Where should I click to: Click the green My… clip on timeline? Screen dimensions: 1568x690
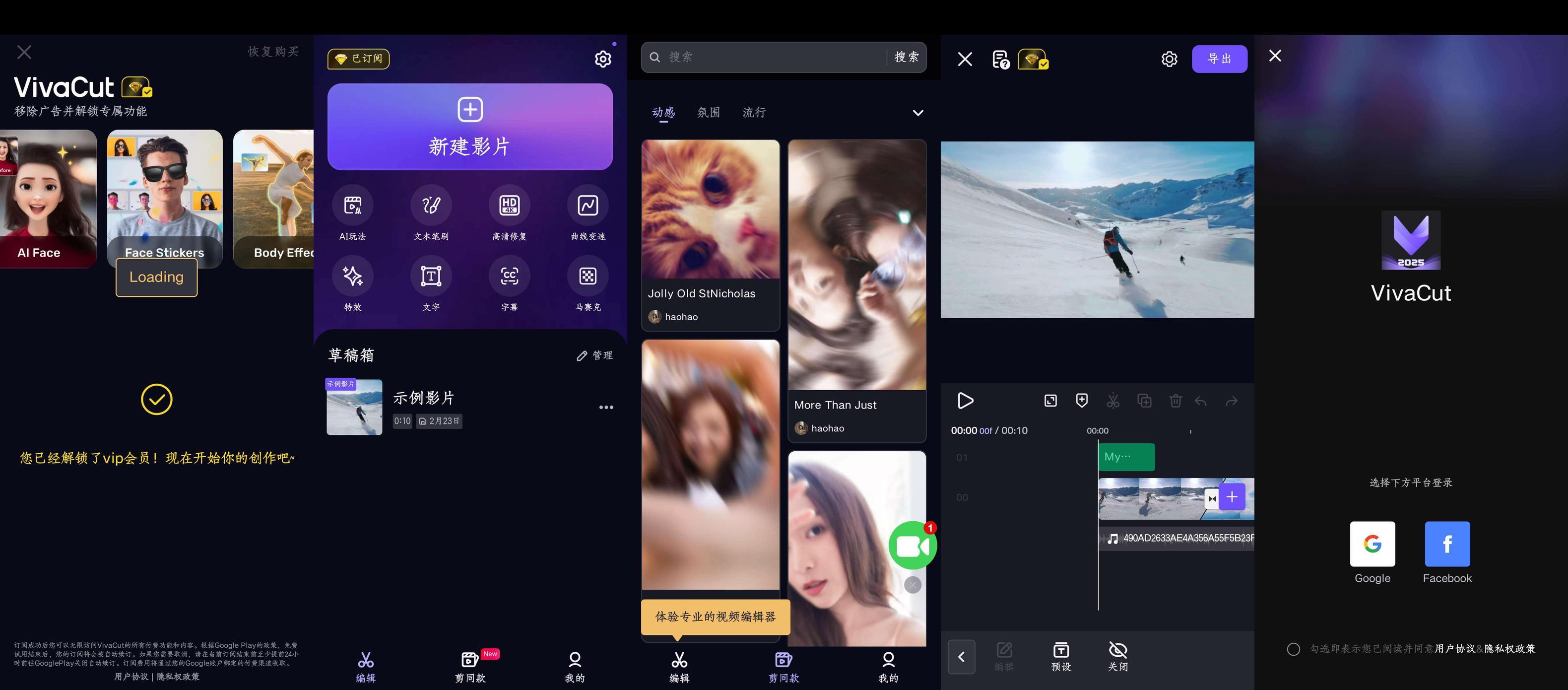click(1125, 457)
